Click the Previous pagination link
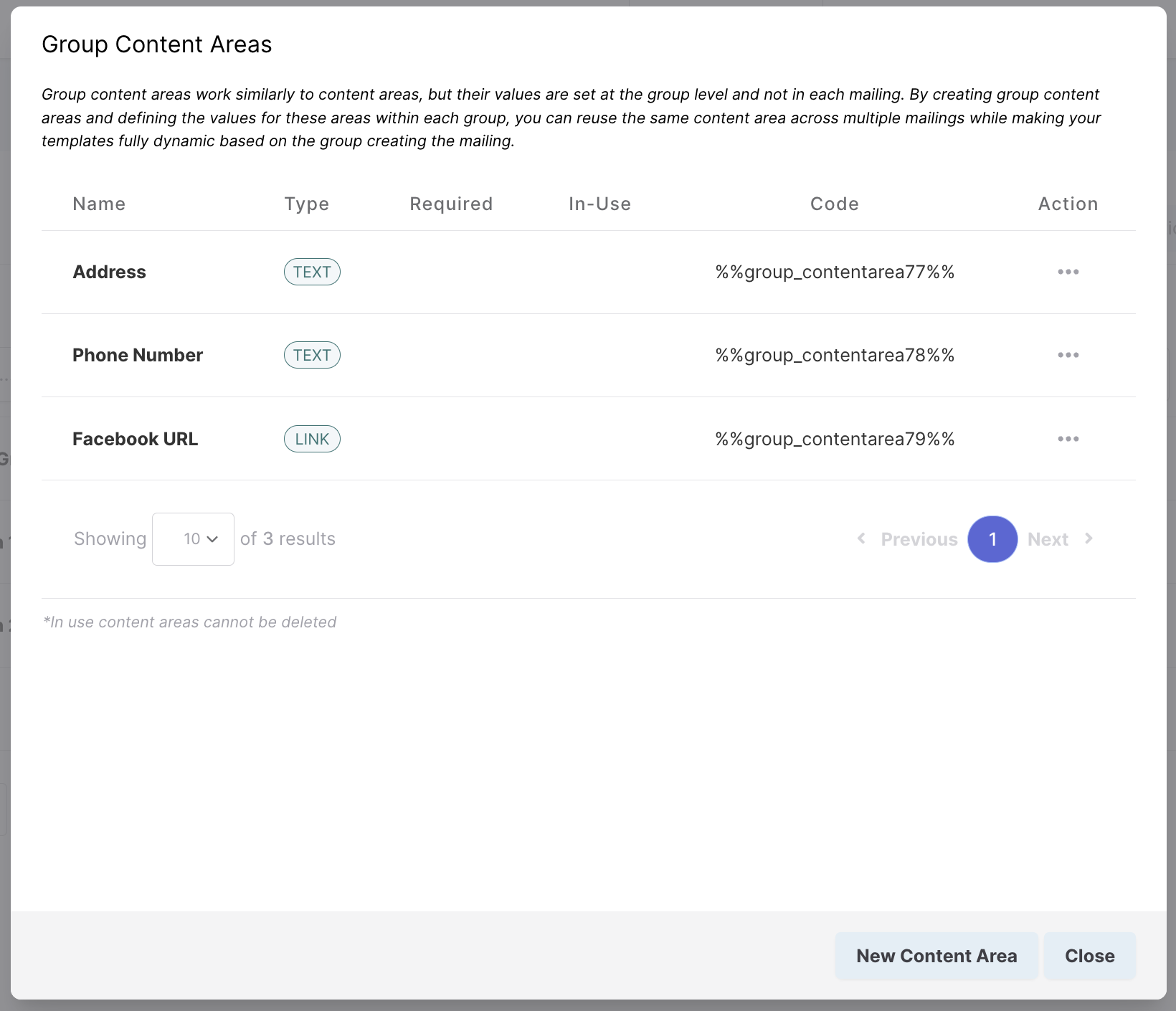Image resolution: width=1176 pixels, height=1011 pixels. (x=919, y=539)
